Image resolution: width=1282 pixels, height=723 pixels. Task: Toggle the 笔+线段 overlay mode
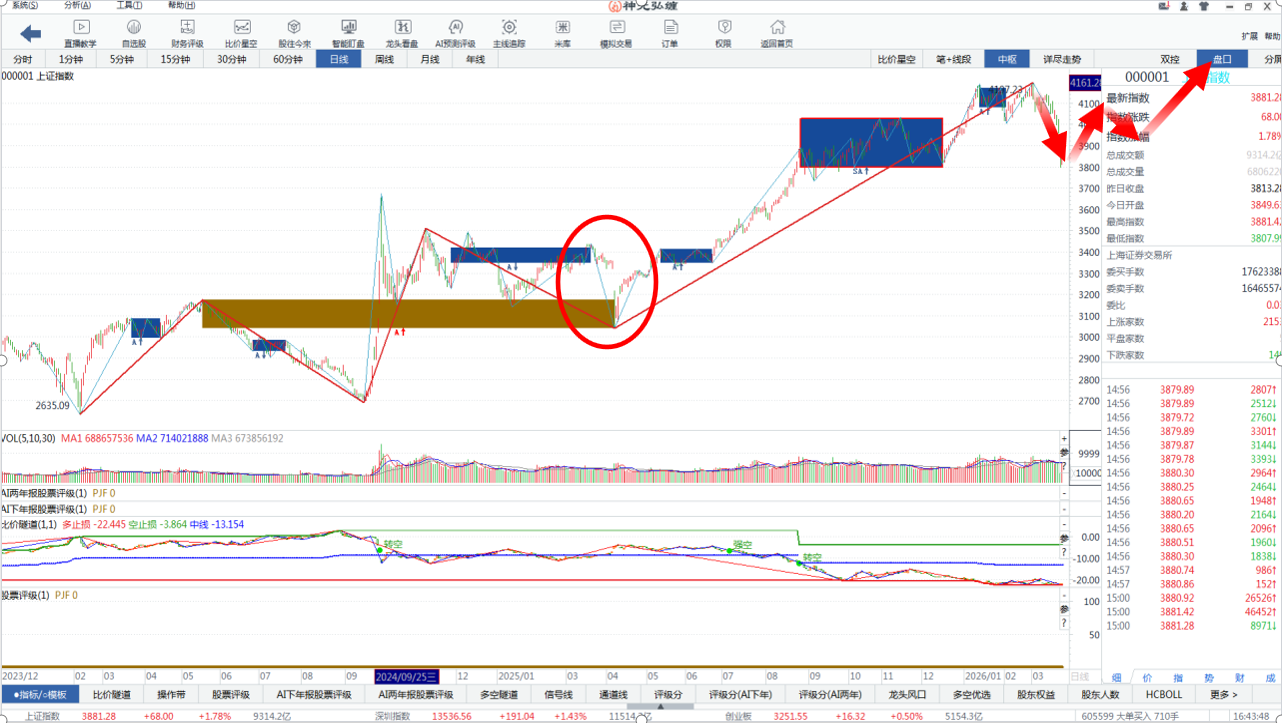953,59
